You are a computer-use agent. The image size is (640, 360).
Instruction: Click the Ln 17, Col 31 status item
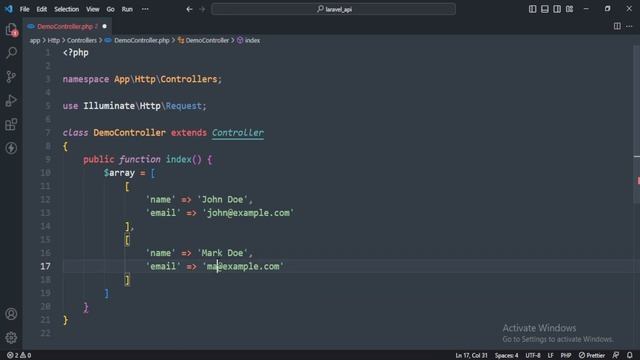point(471,356)
